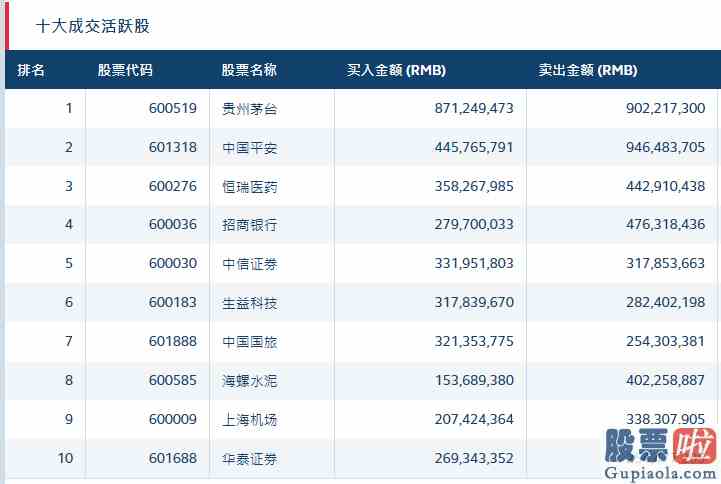Click the 买入金额 (RMB) column header
This screenshot has height=484, width=721.
coord(396,70)
